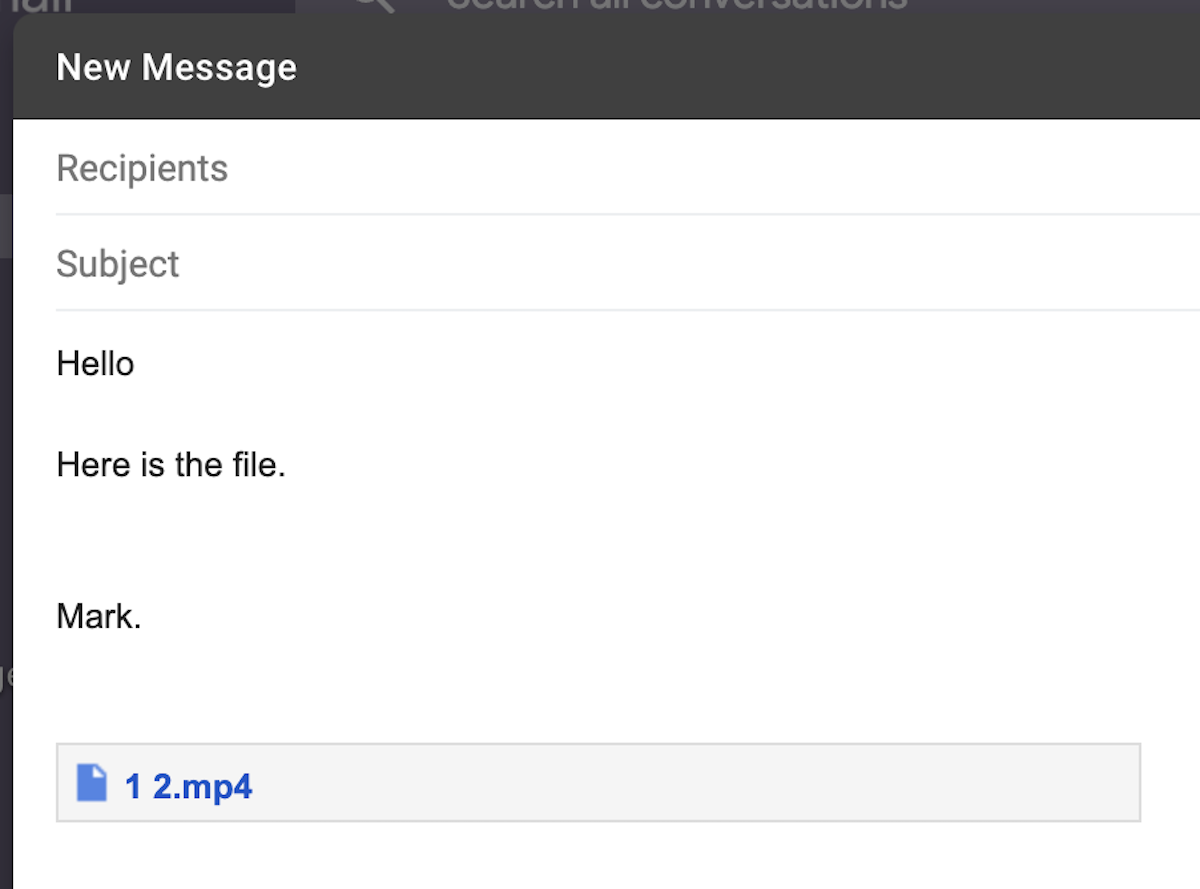Place cursor on the Mark. signature line
The height and width of the screenshot is (889, 1200).
pos(99,616)
